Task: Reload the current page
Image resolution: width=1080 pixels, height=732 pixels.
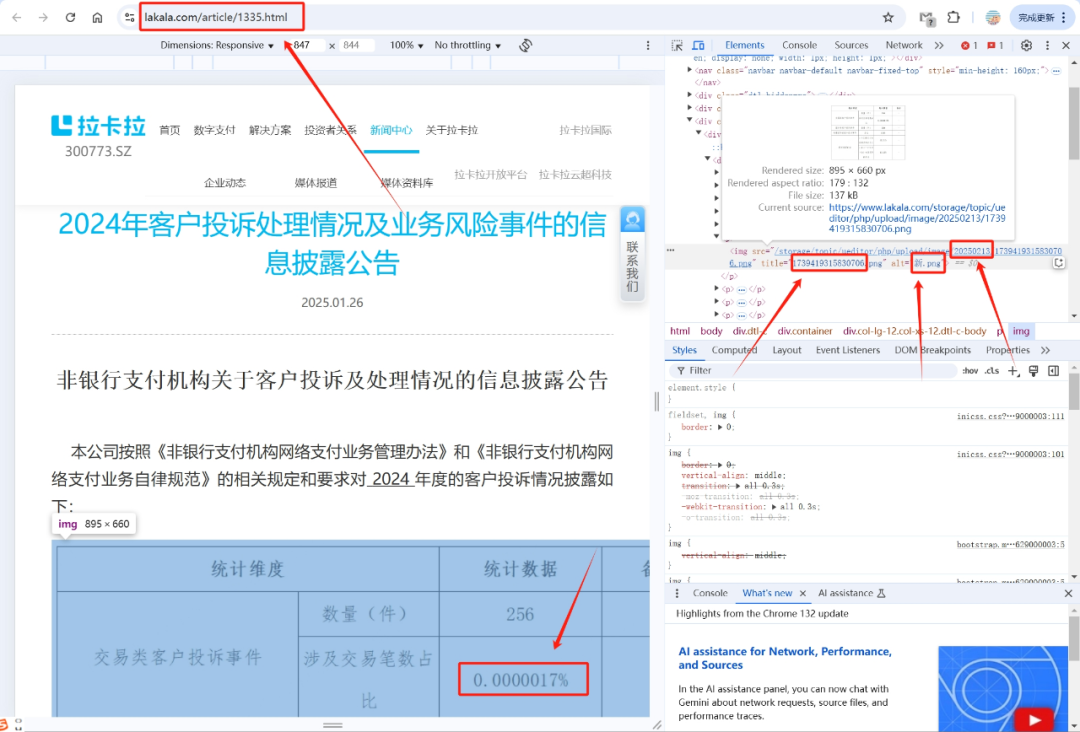Action: pyautogui.click(x=70, y=17)
